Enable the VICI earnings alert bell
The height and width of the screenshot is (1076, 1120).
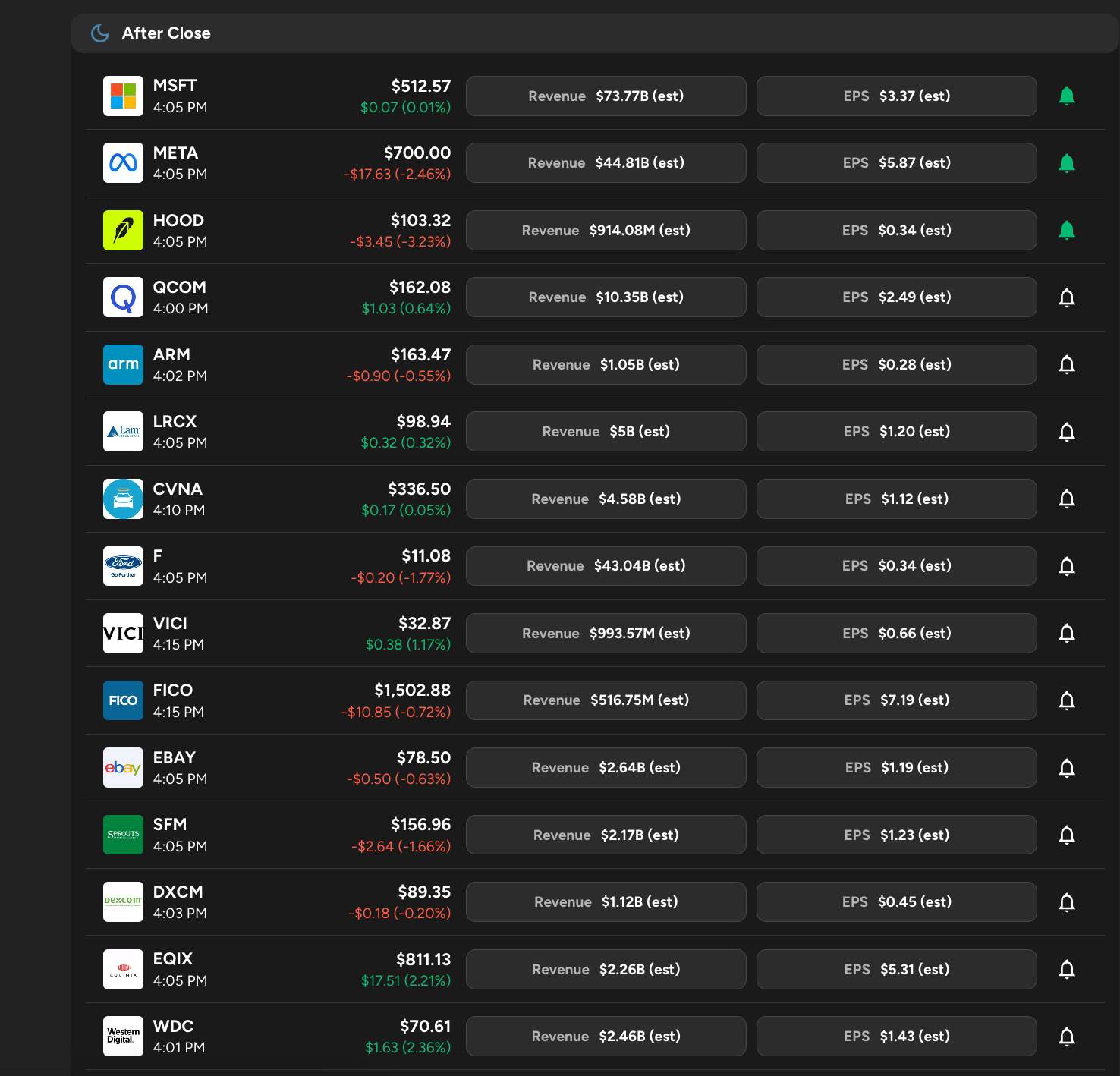tap(1067, 633)
